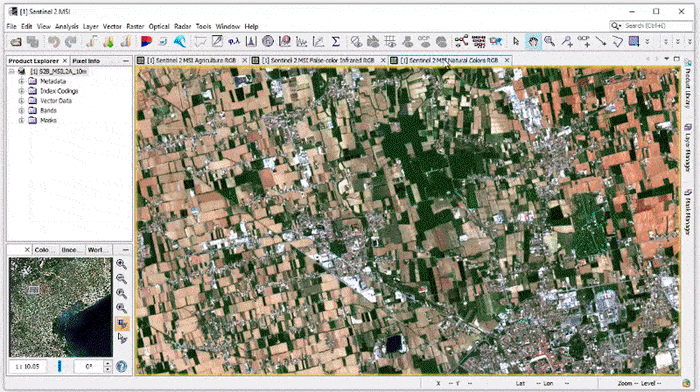Click navigation panel zoom in magnifier
700x392 pixels.
click(x=121, y=264)
